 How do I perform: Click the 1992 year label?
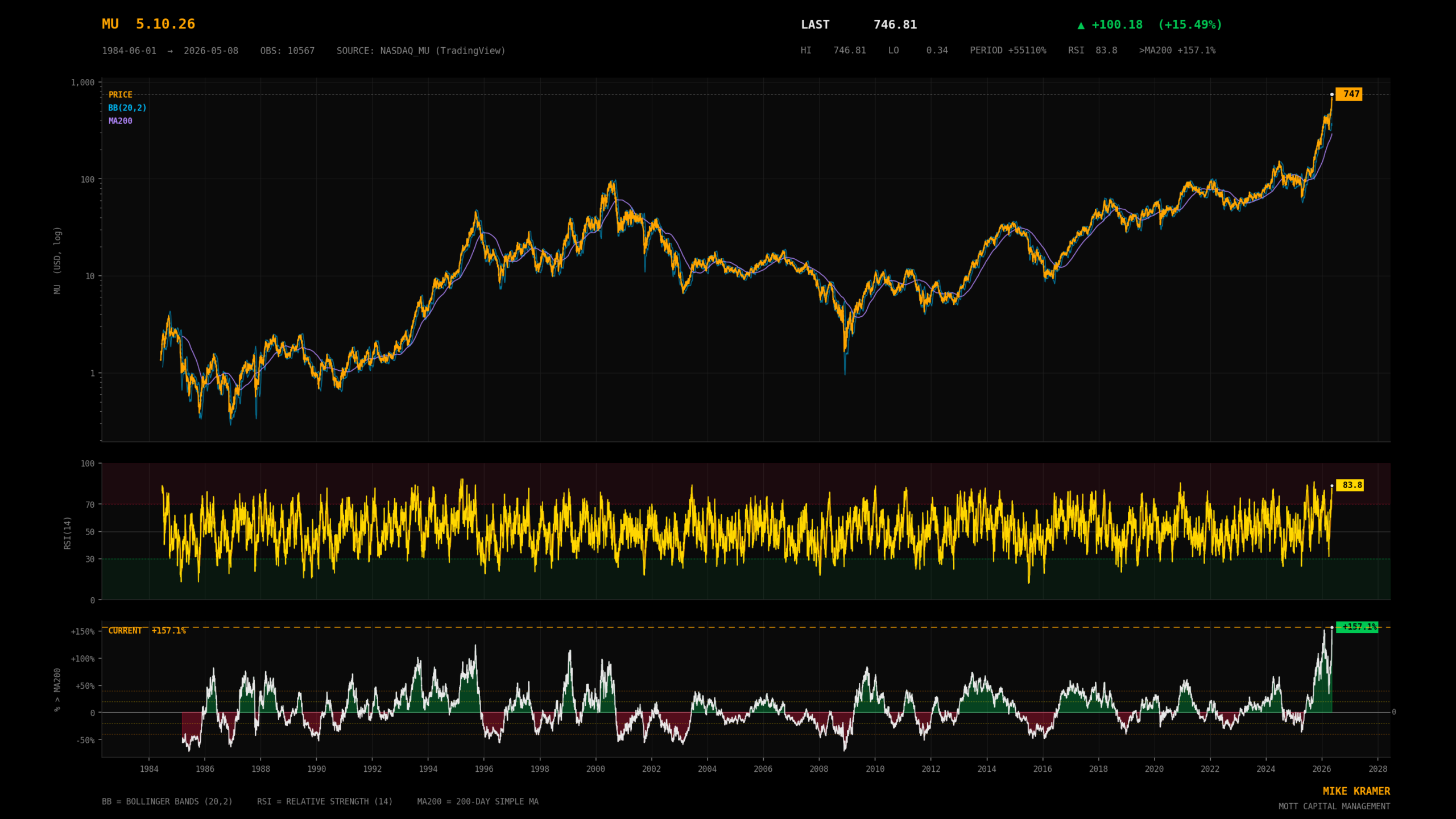372,769
